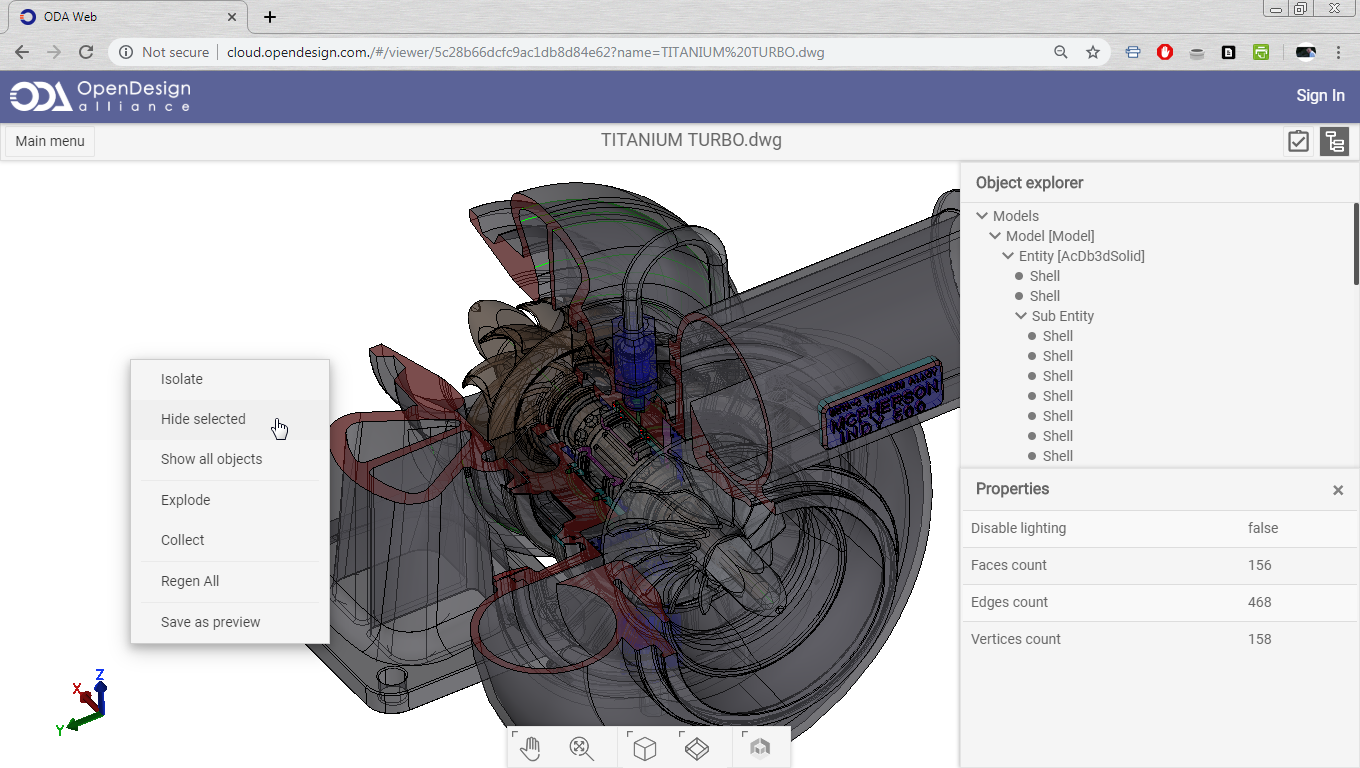
Task: Reload the current page
Action: (x=86, y=52)
